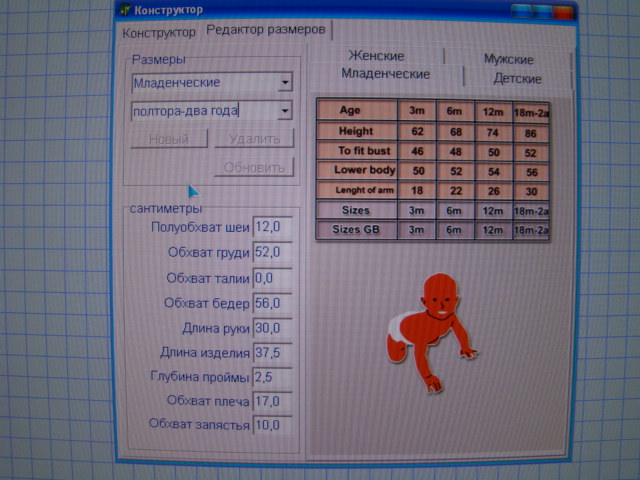Switch to the Редактор размеров tab

[x=266, y=30]
